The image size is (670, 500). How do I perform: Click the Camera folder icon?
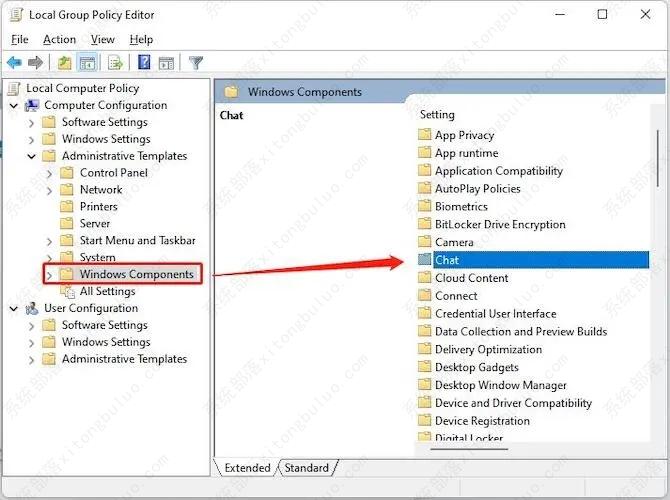(x=424, y=242)
